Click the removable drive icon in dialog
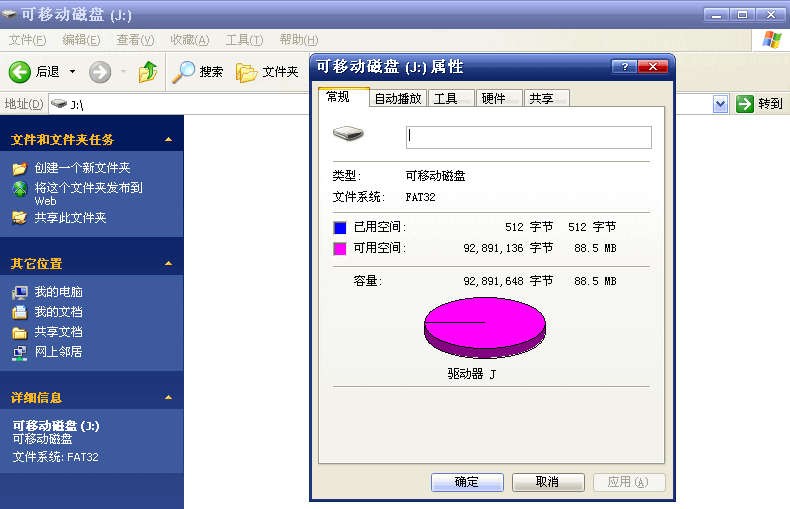 point(348,134)
